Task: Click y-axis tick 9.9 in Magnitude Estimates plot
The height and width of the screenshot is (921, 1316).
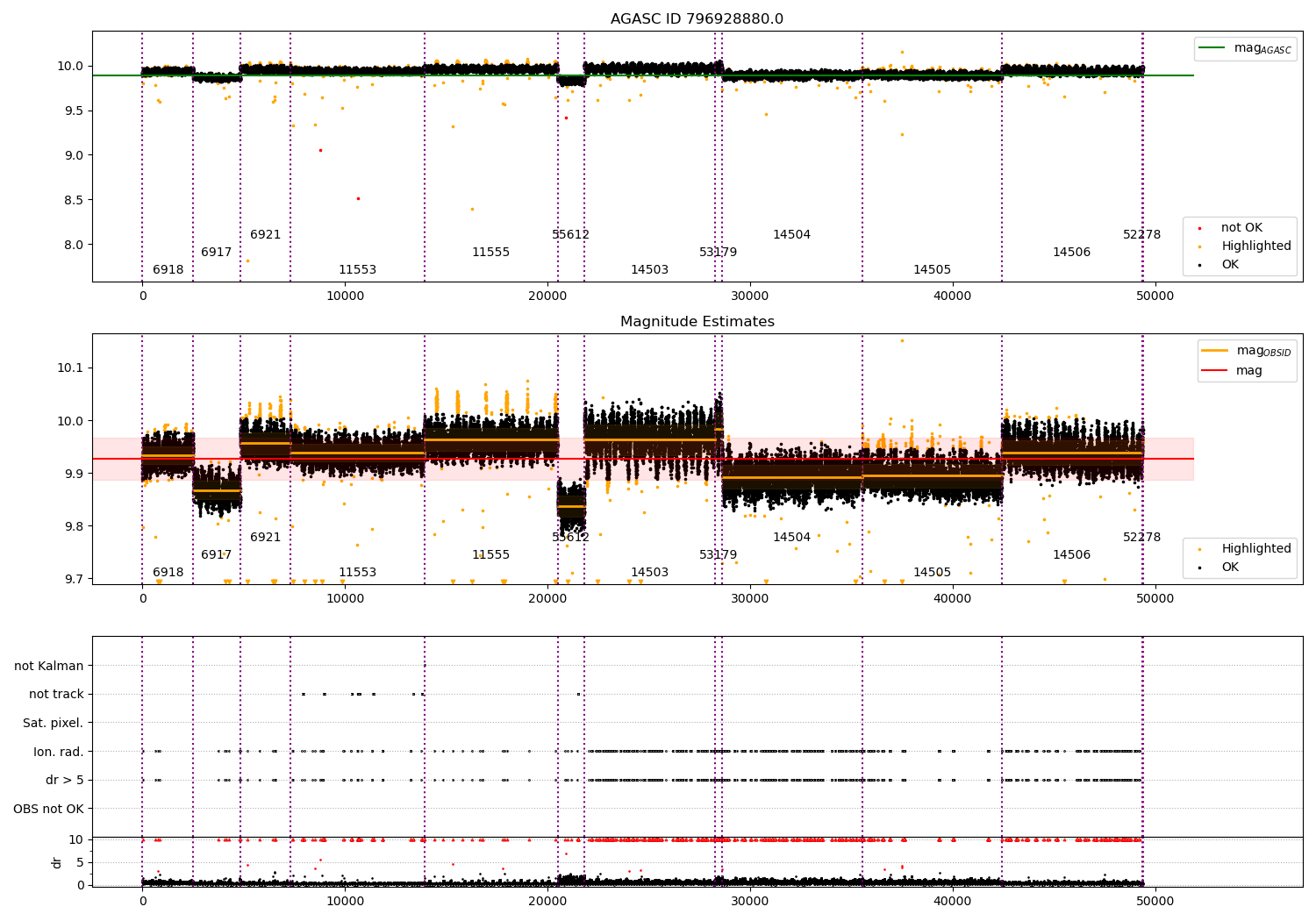Action: [x=75, y=474]
